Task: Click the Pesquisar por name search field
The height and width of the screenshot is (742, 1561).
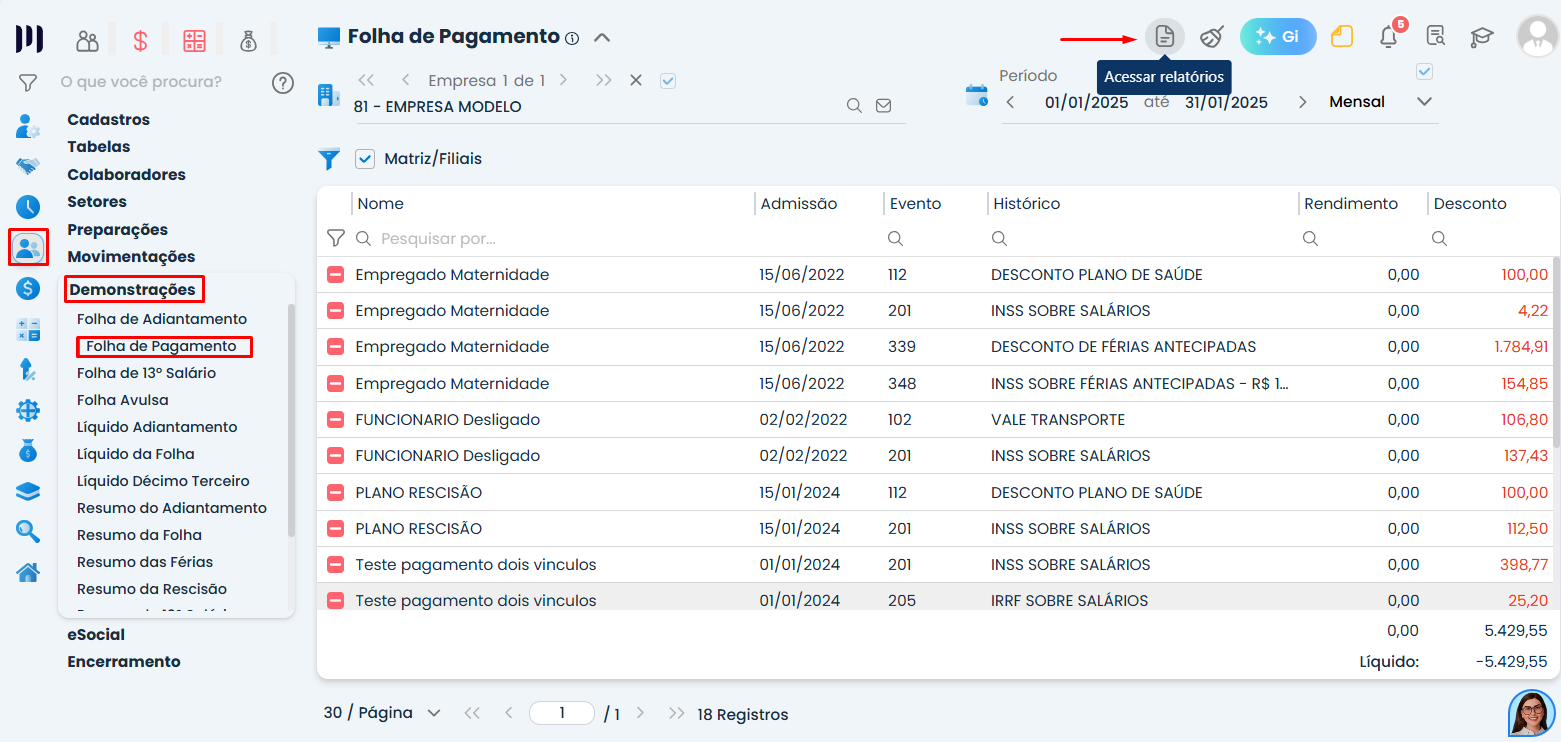Action: (550, 239)
